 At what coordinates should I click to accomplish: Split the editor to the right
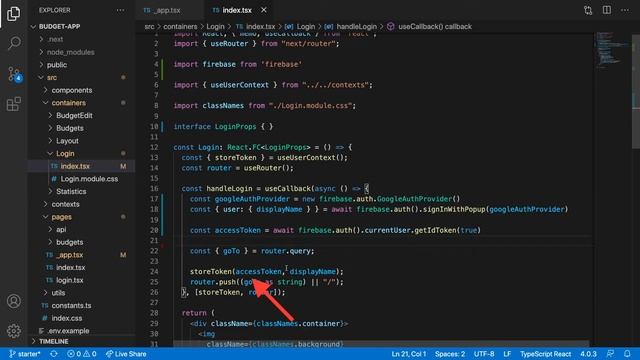(x=607, y=10)
